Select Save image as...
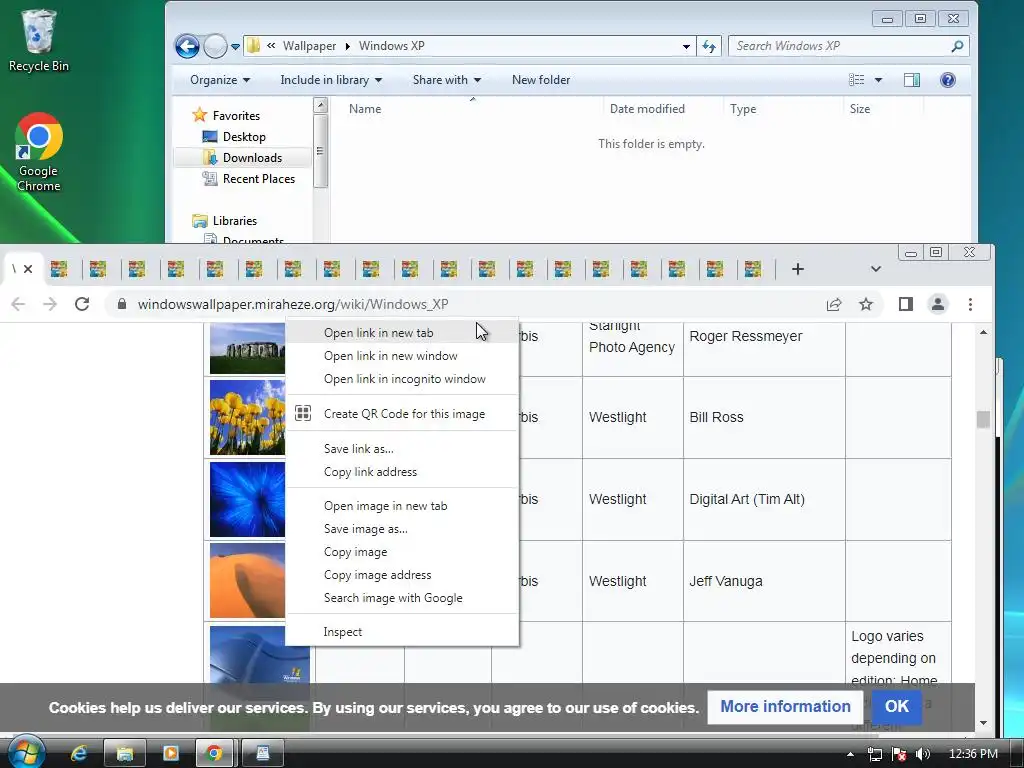The image size is (1024, 768). (x=402, y=529)
